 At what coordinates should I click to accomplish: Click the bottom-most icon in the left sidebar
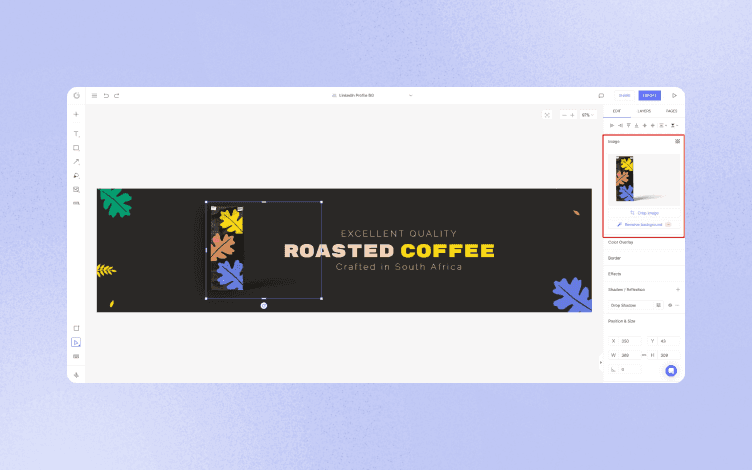pos(76,375)
